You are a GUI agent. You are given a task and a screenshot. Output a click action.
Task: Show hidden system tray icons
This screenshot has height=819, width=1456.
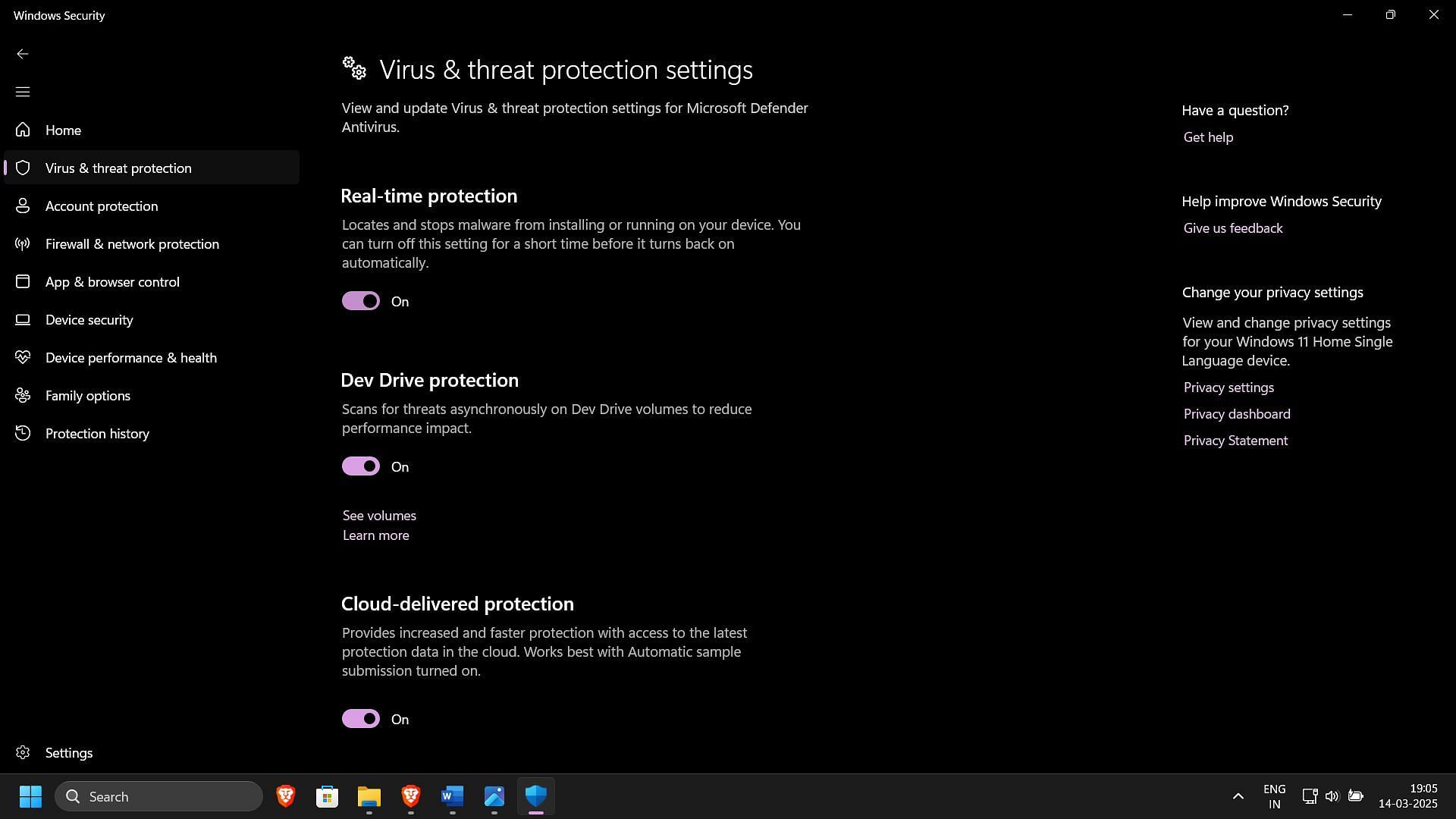[1238, 796]
